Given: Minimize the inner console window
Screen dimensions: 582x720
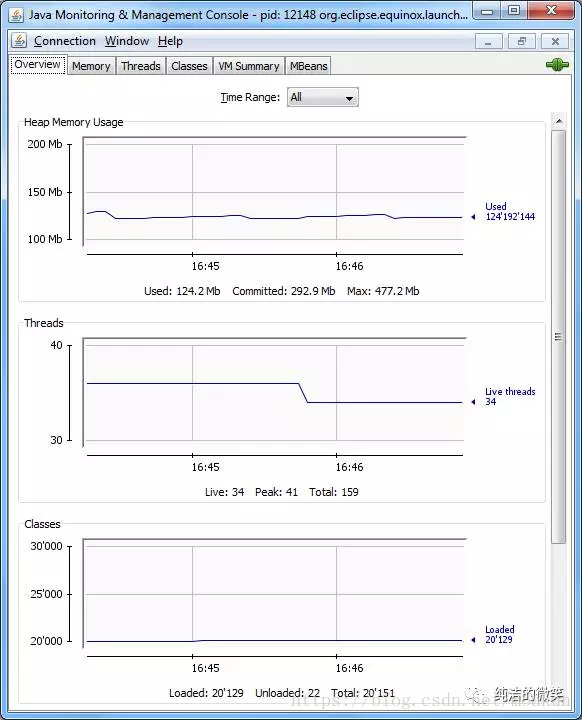Looking at the screenshot, I should [488, 42].
